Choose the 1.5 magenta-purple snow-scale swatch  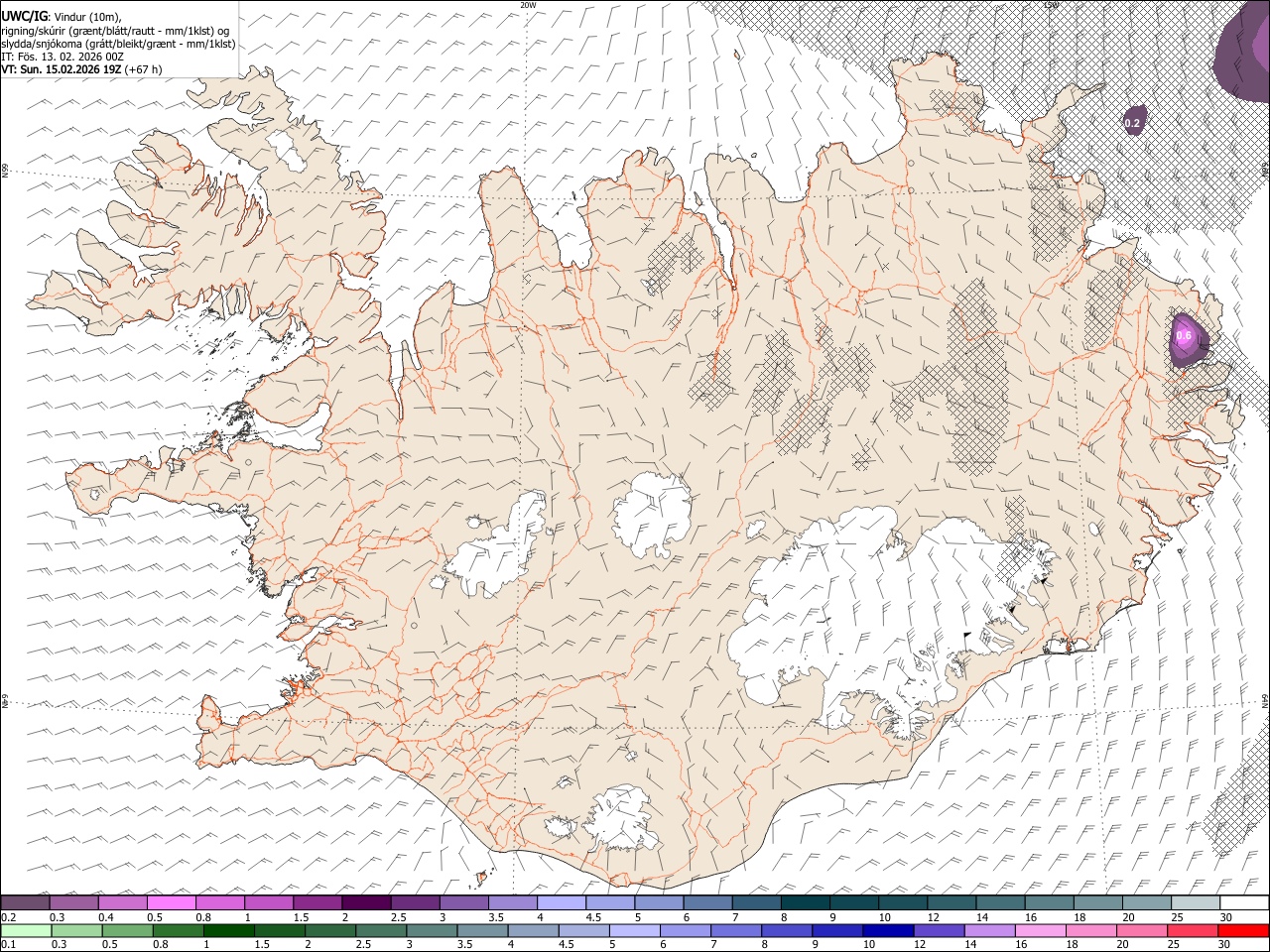[317, 903]
